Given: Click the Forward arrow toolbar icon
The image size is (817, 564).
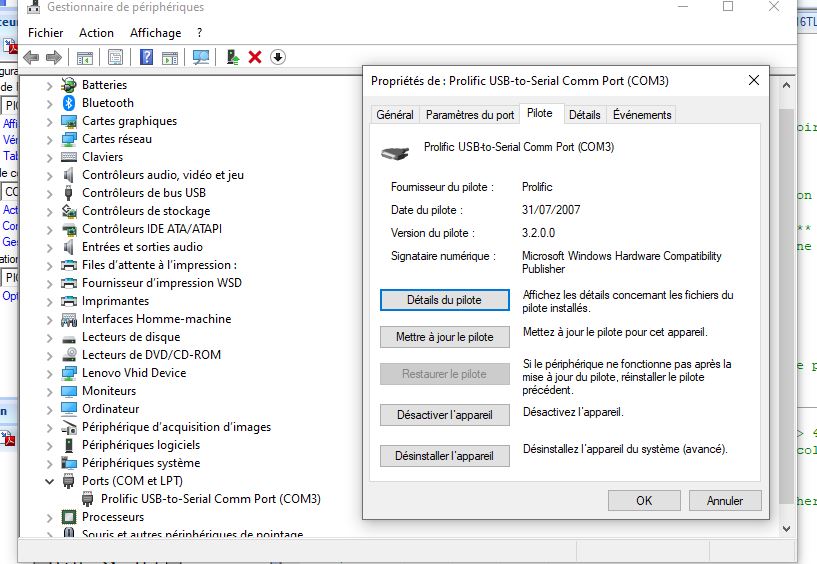Looking at the screenshot, I should [x=54, y=57].
